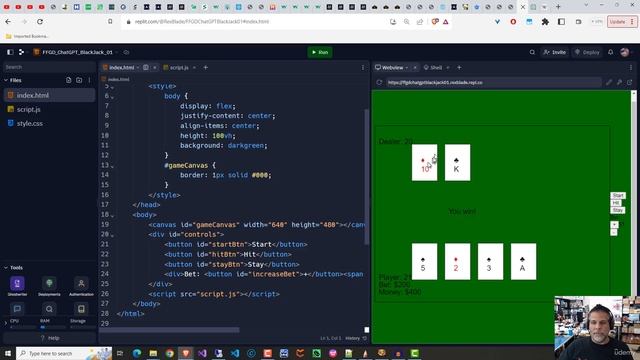Open editor pane three-dot menu
This screenshot has height=360, width=640.
click(363, 67)
